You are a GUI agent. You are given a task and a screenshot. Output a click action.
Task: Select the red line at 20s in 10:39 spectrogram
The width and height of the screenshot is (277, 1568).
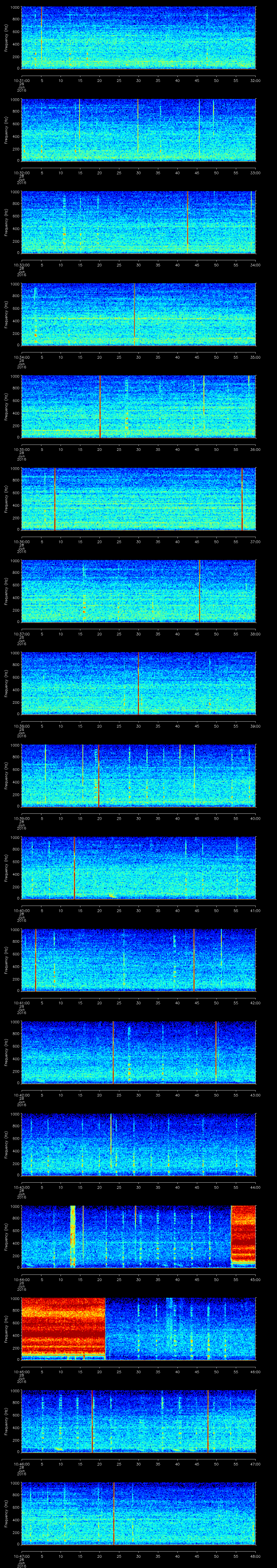click(x=99, y=775)
